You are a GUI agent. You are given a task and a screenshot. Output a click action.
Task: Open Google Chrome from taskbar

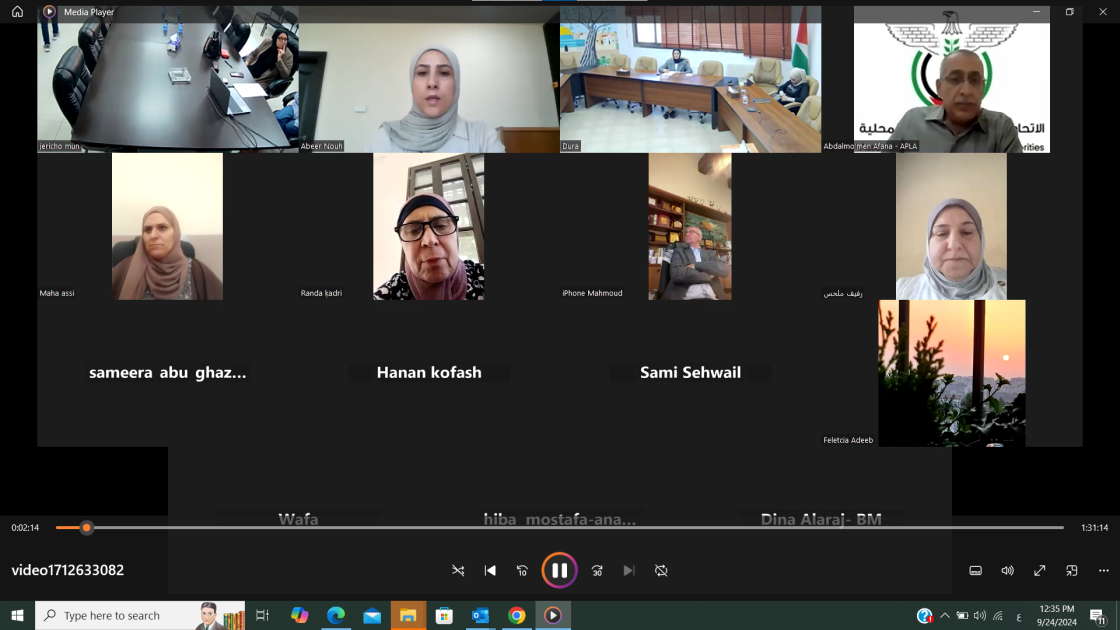point(516,615)
